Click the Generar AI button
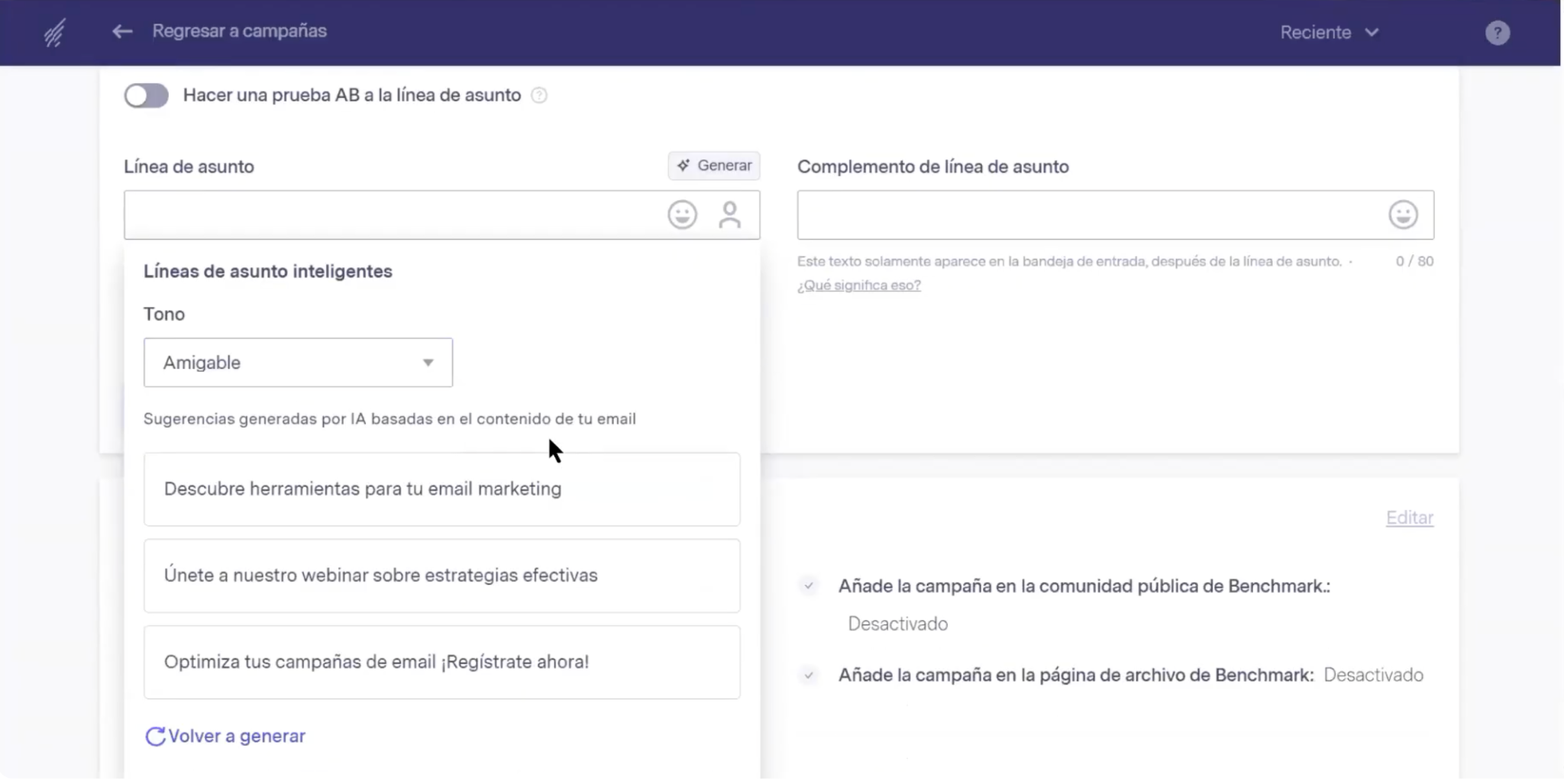The image size is (1564, 784). [714, 166]
